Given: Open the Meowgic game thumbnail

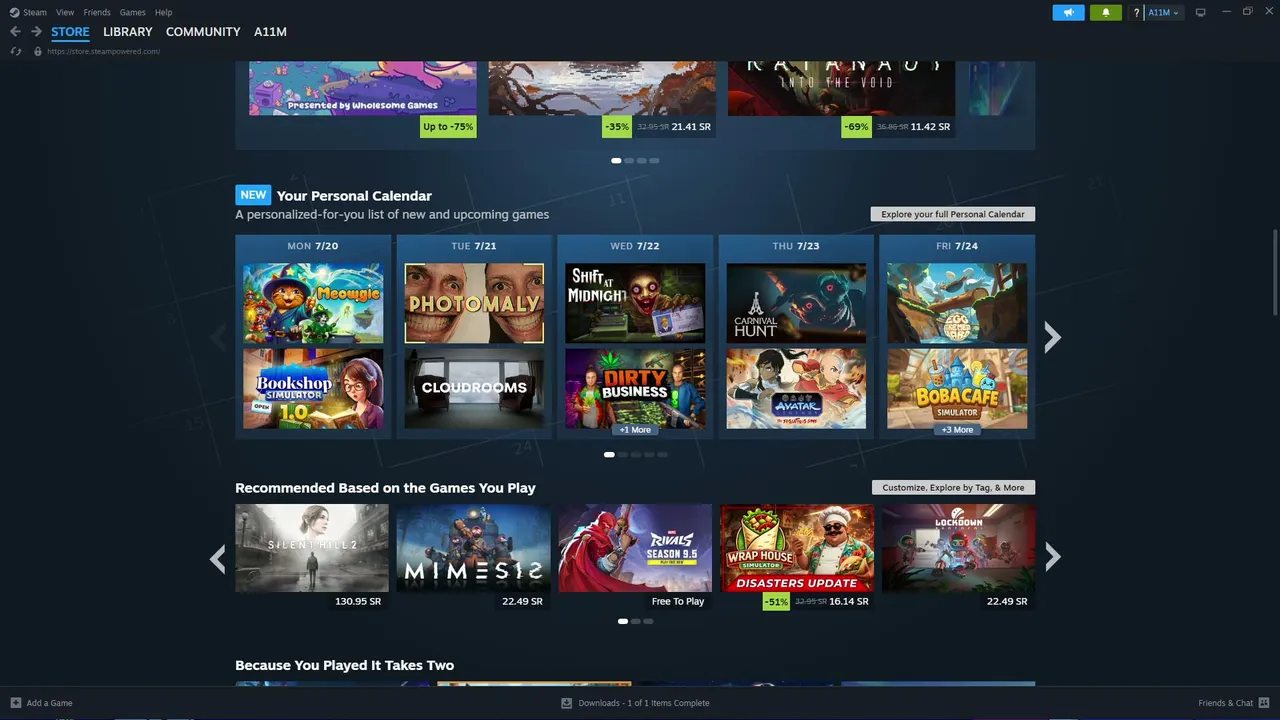Looking at the screenshot, I should [313, 303].
